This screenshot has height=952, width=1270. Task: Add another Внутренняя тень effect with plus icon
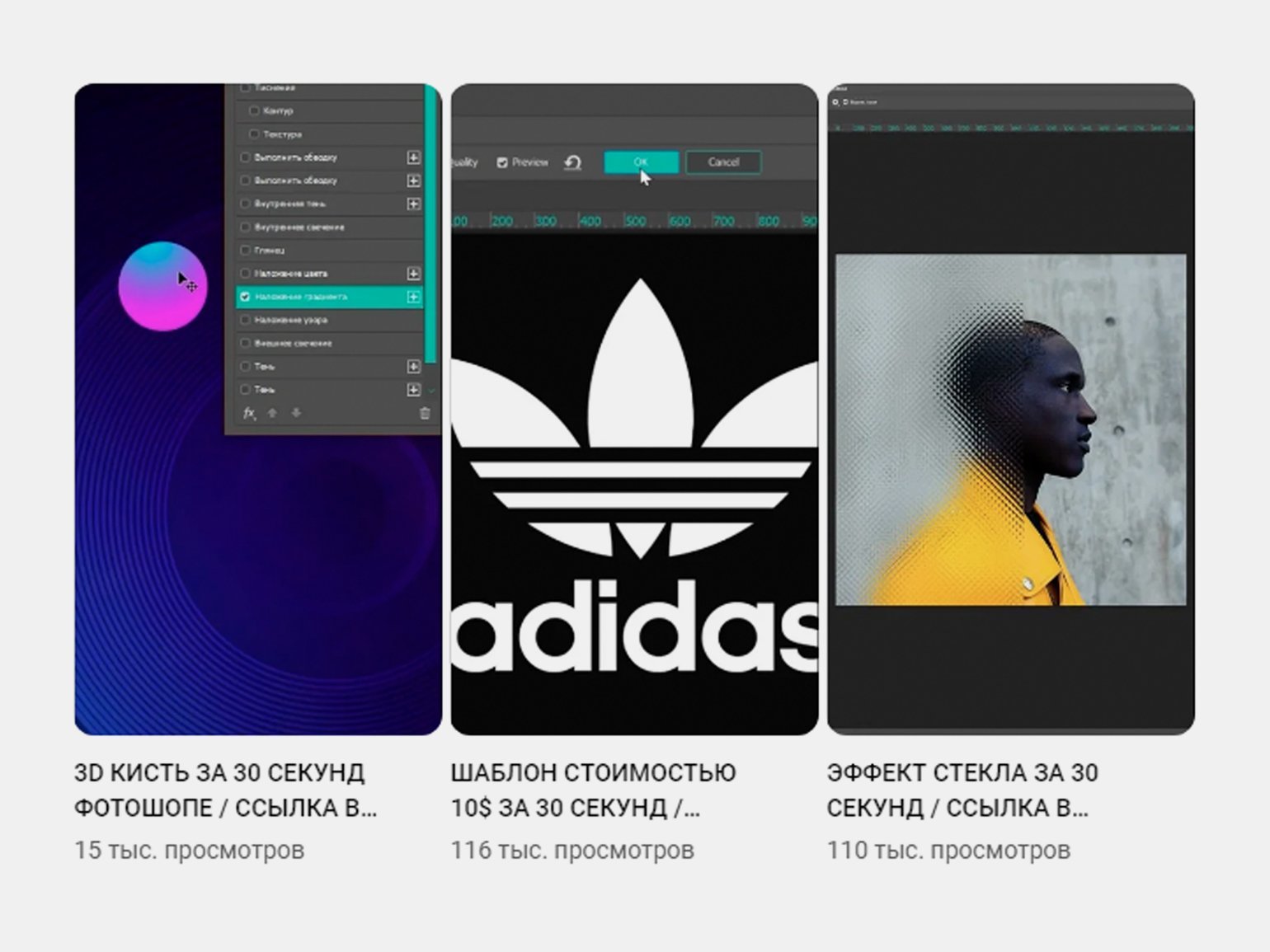pyautogui.click(x=413, y=204)
